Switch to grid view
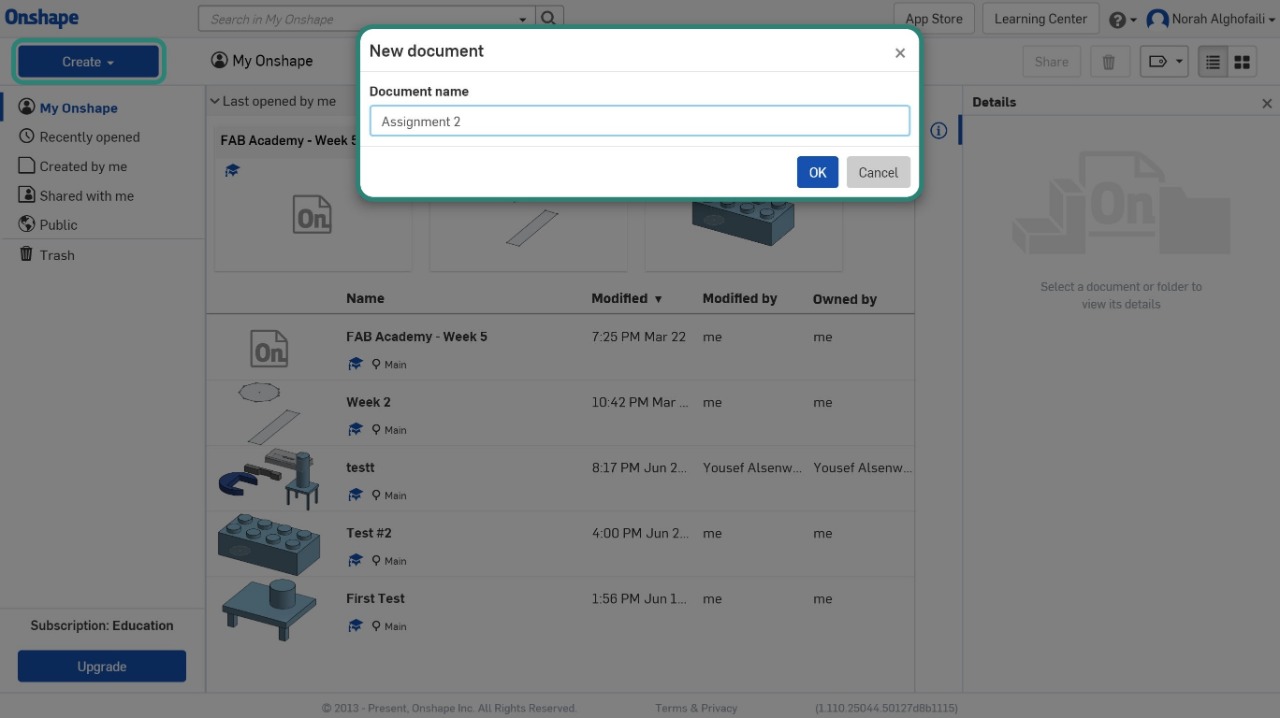Image resolution: width=1280 pixels, height=718 pixels. coord(1242,62)
